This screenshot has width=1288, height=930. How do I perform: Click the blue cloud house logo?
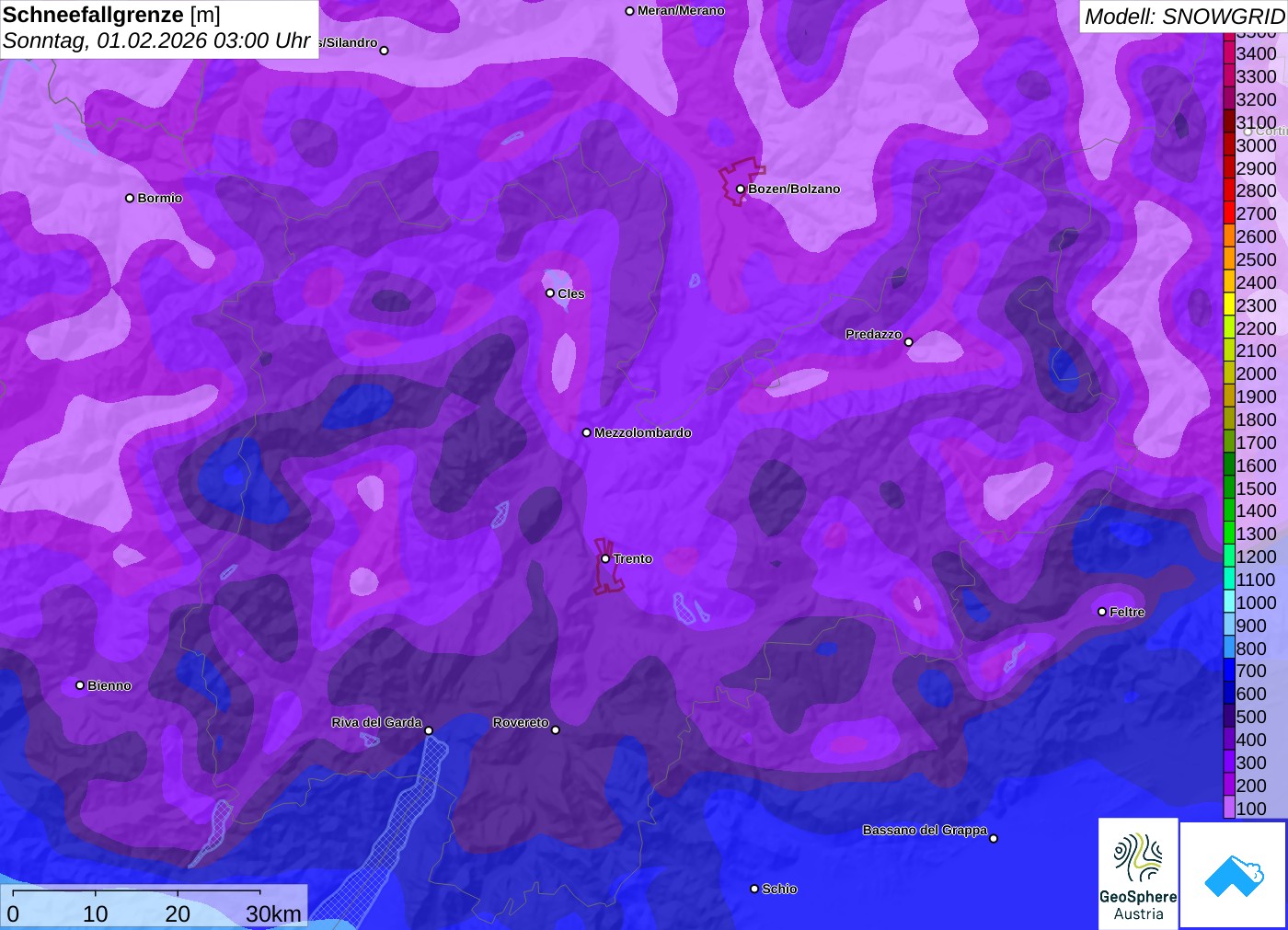[1233, 875]
